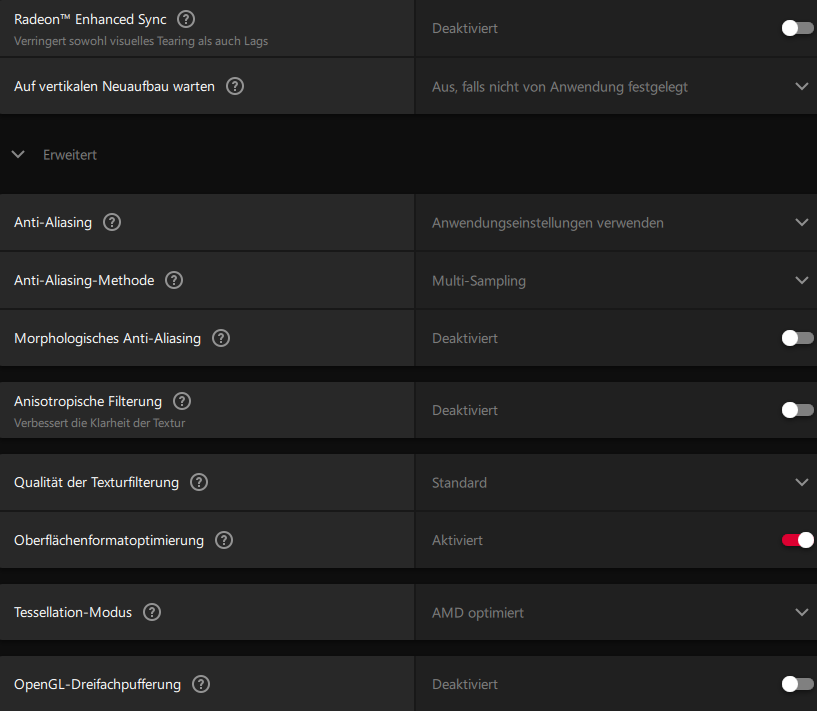
Task: Click question mark next to Anisotropische Filterung
Action: tap(182, 401)
